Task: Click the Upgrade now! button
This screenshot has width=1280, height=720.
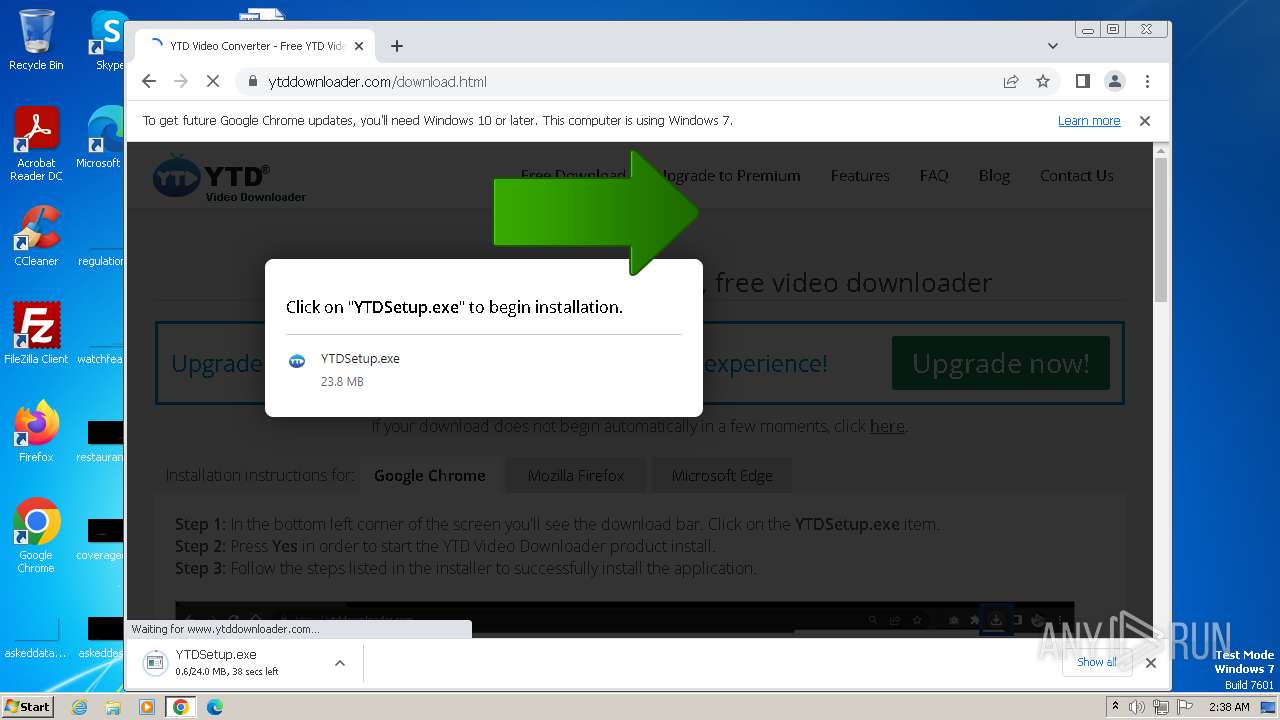Action: (1001, 363)
